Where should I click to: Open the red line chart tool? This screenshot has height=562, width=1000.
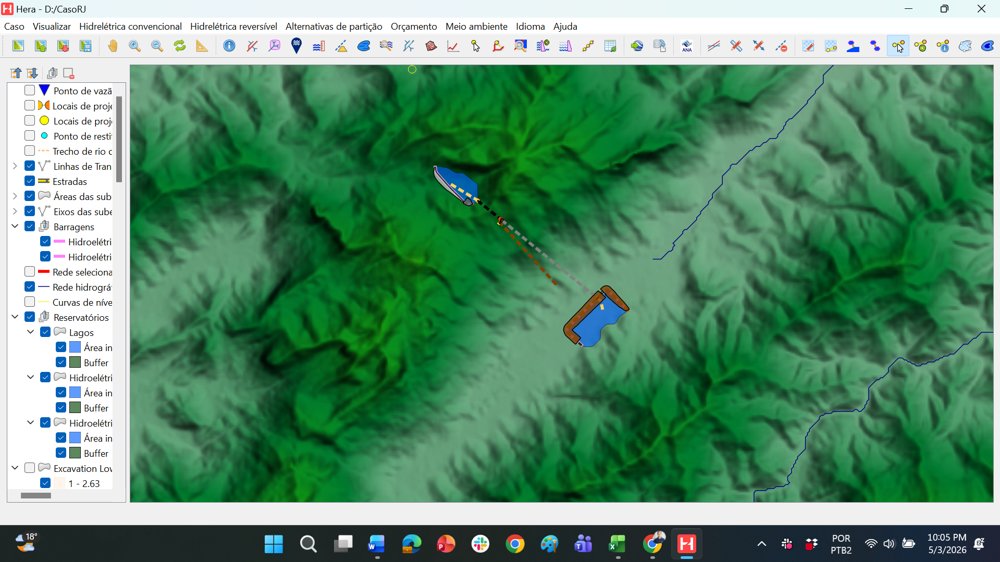tap(453, 46)
